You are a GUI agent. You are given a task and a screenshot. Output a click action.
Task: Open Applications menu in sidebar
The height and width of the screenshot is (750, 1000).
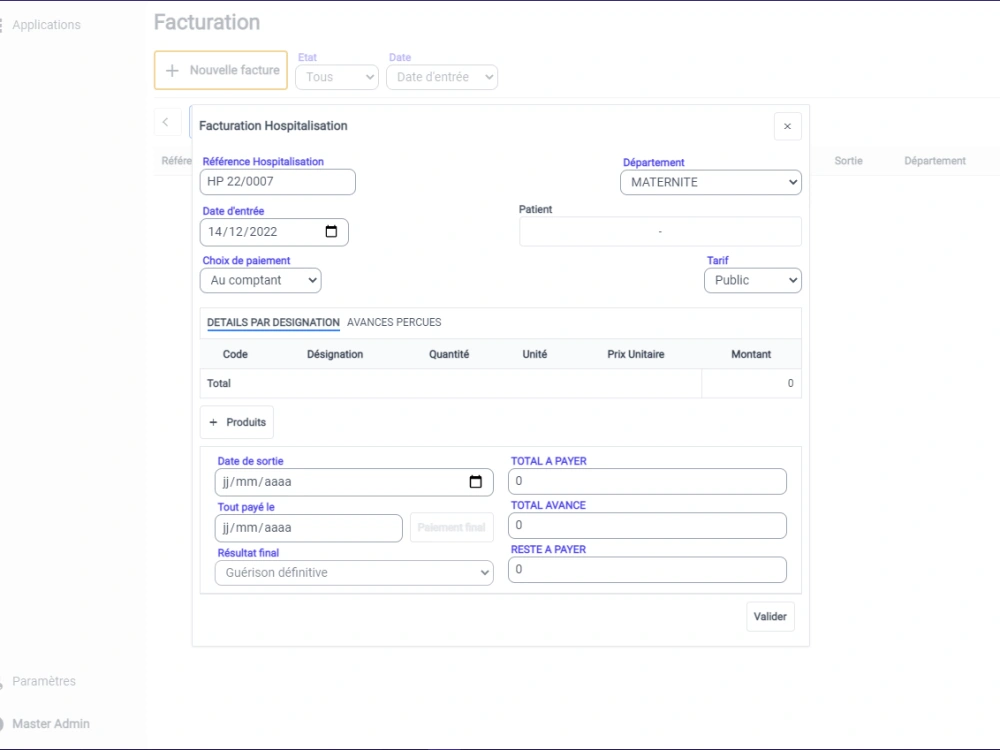click(46, 25)
